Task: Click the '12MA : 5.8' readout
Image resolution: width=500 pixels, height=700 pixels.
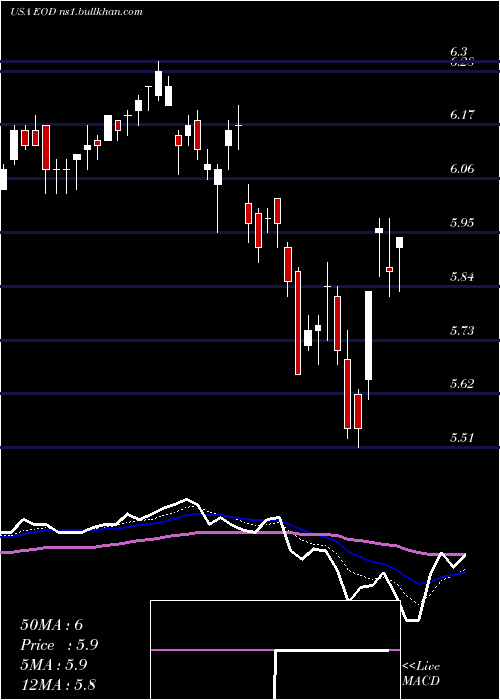Action: 58,684
